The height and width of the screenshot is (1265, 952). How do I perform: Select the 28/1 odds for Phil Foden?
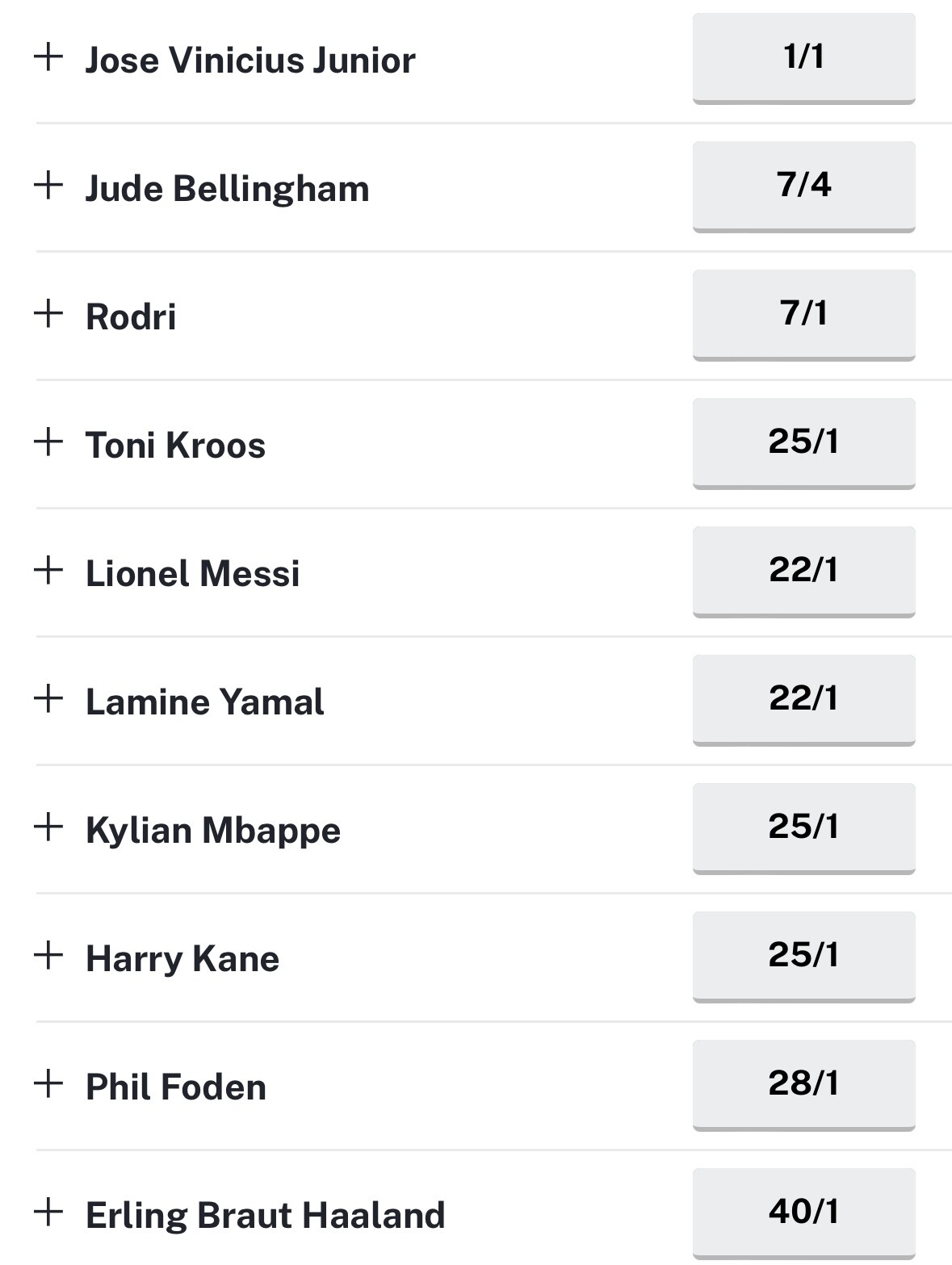(x=803, y=1084)
